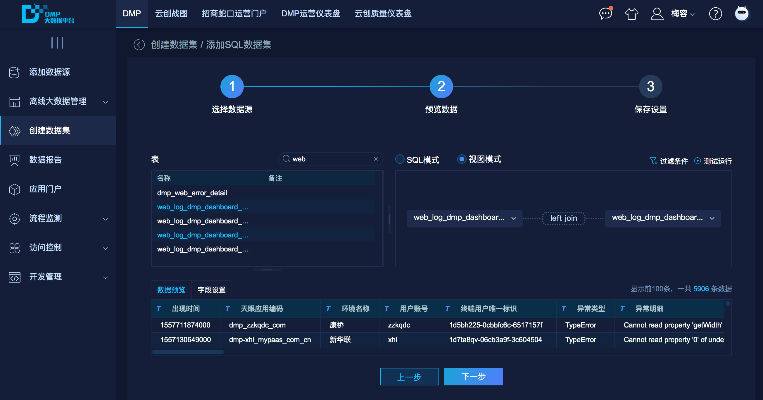Click the 下一步 next step button
Screen dimensions: 763x400
(x=473, y=376)
